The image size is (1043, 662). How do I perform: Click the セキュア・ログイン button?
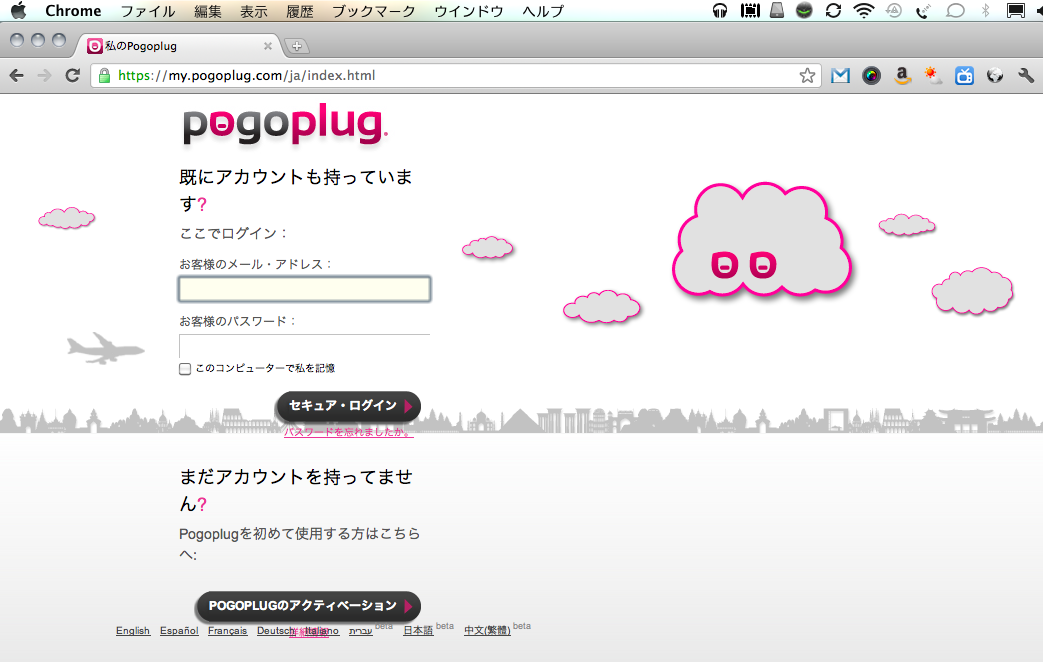349,406
